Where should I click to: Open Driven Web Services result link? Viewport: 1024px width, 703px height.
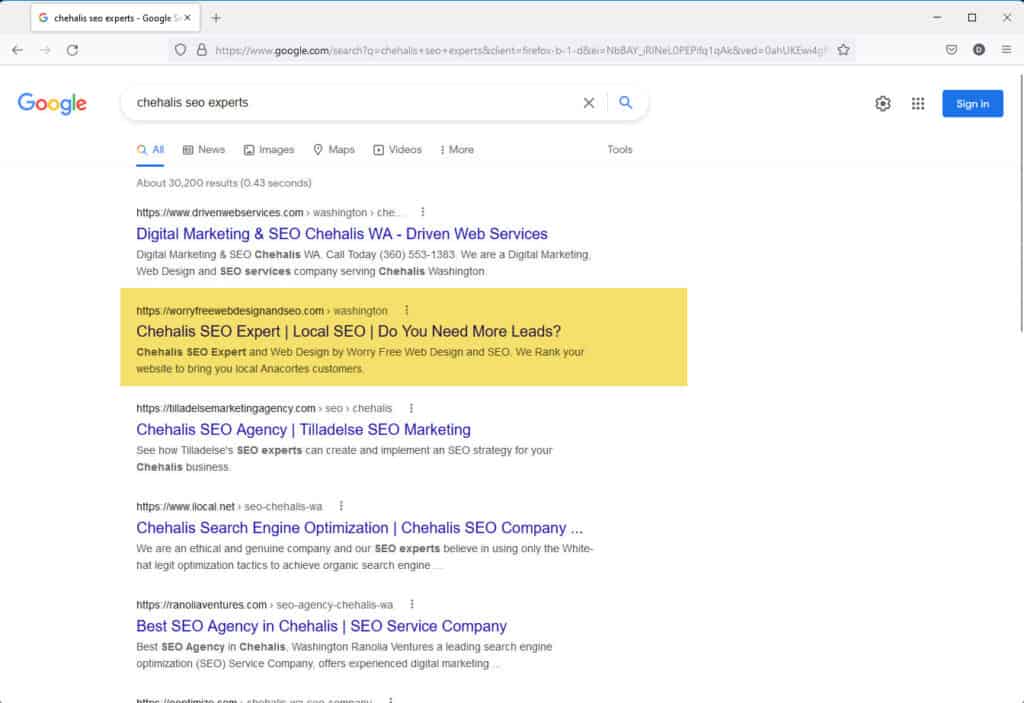click(342, 234)
